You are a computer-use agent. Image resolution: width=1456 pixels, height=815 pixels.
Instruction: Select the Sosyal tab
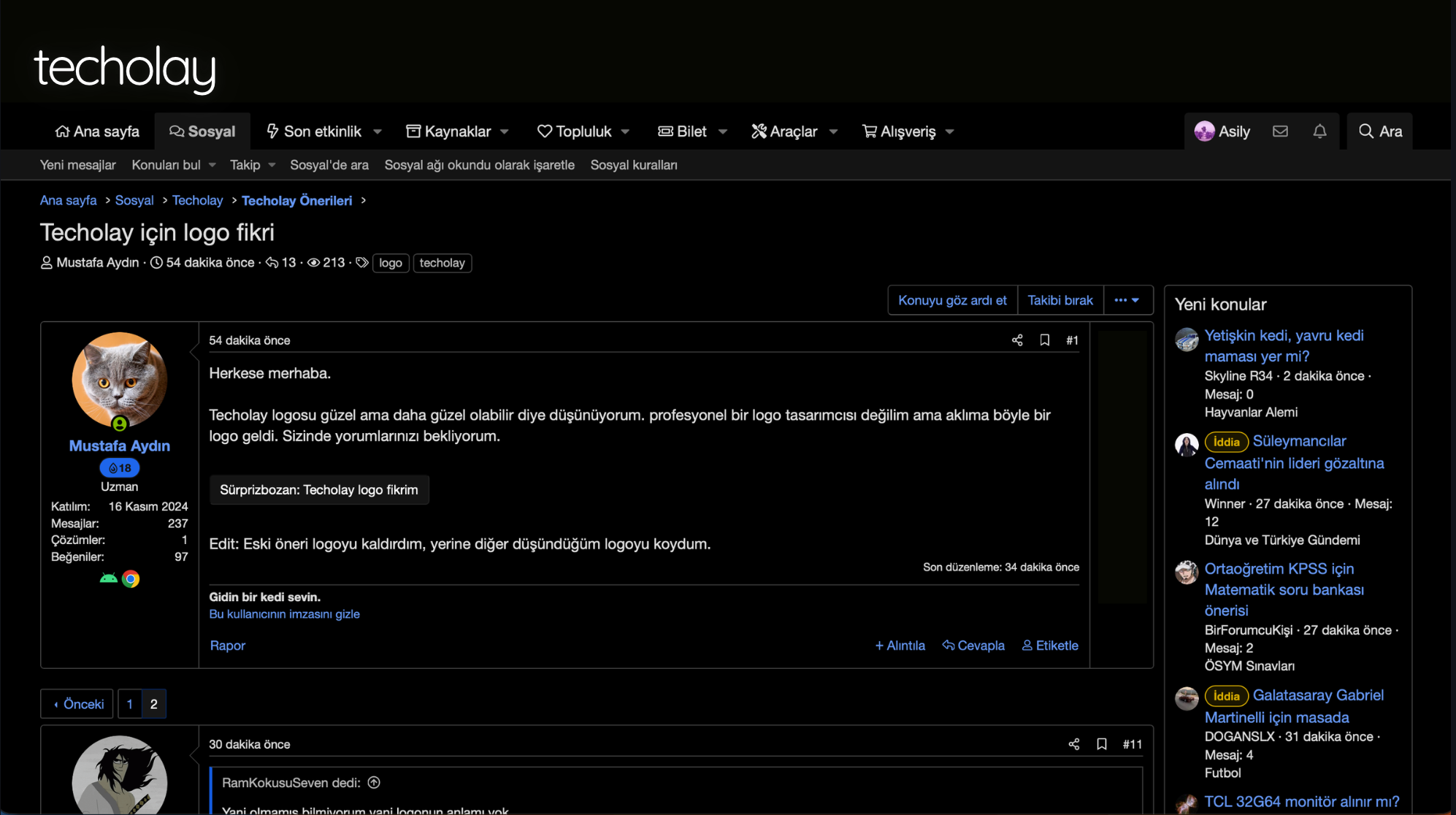[202, 131]
